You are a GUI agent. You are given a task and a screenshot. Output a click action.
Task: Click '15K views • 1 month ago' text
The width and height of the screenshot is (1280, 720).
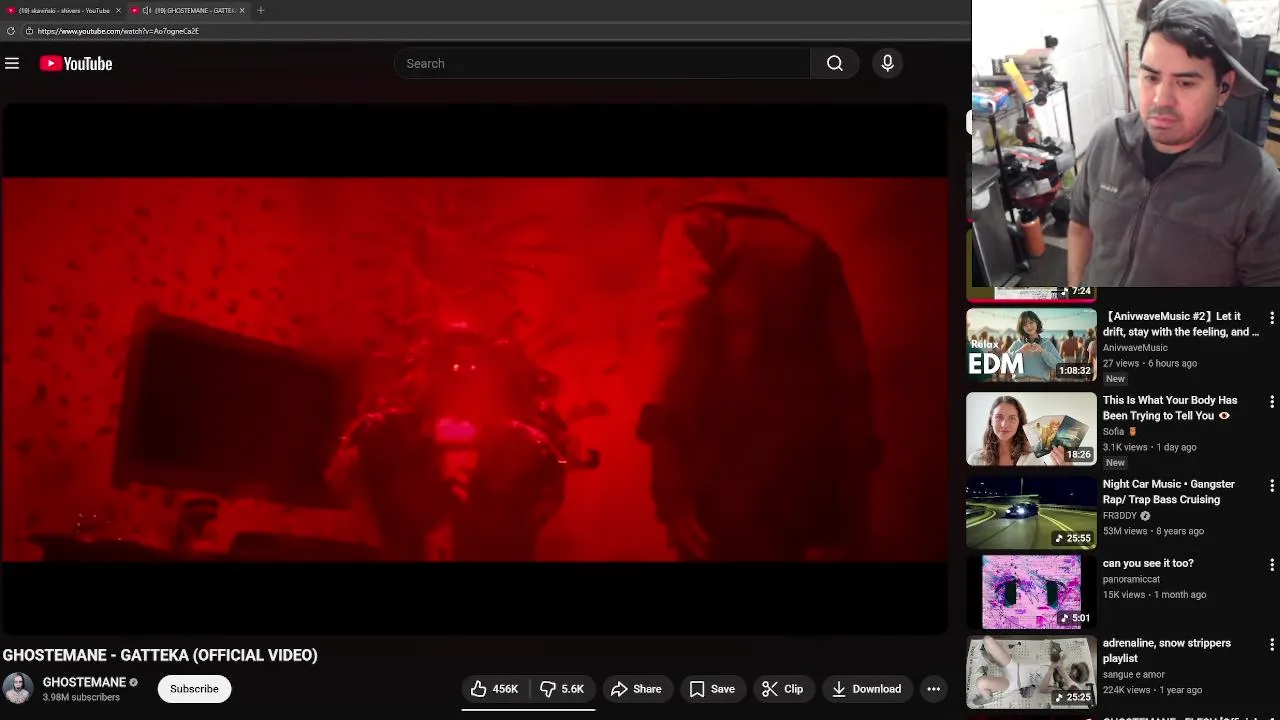tap(1154, 595)
